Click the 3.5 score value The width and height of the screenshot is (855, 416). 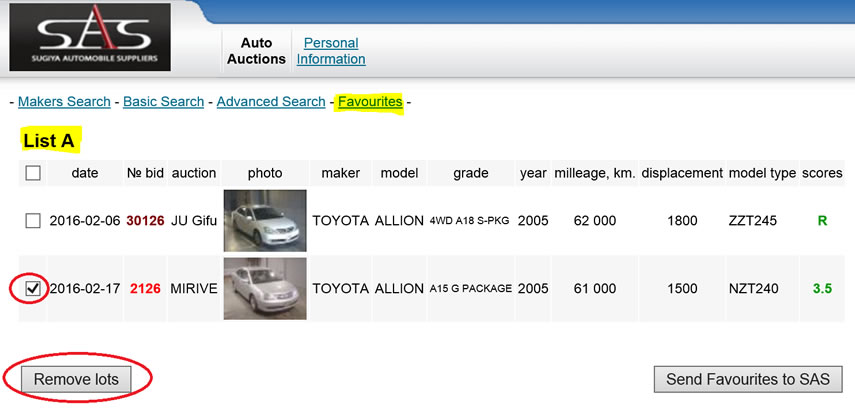[822, 288]
